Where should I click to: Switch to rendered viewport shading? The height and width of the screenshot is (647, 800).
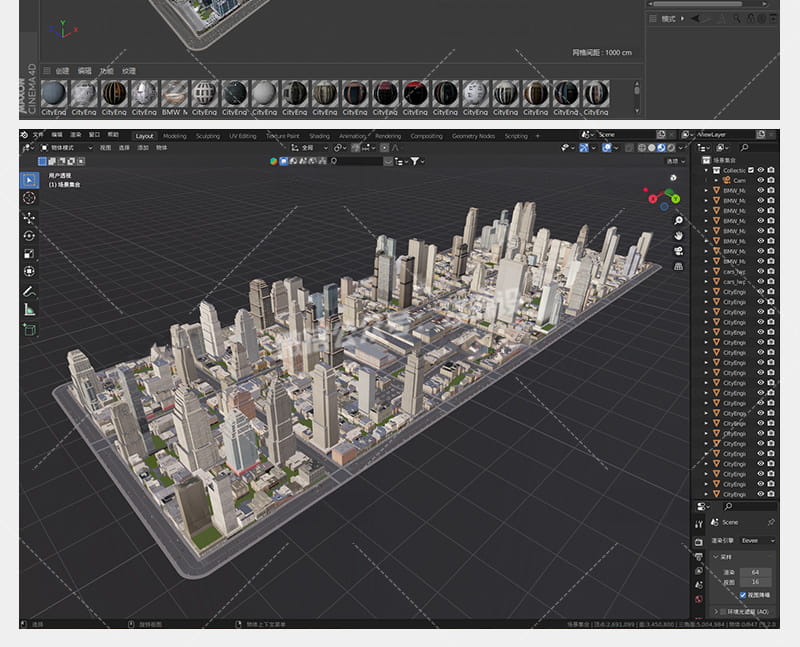[x=671, y=147]
